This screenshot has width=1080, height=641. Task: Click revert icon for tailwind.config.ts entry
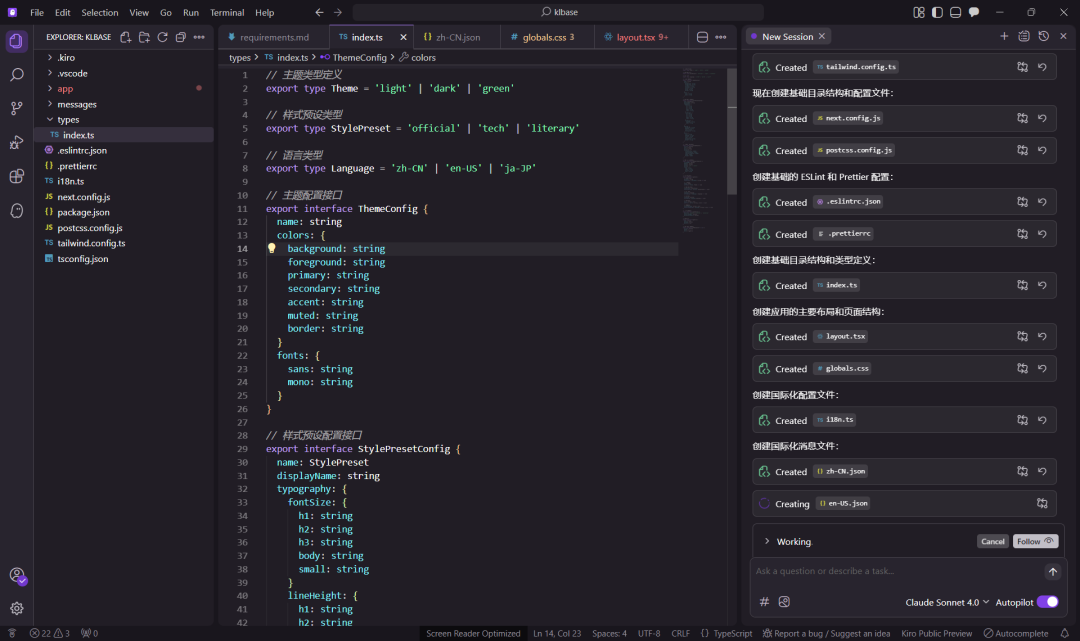point(1042,67)
